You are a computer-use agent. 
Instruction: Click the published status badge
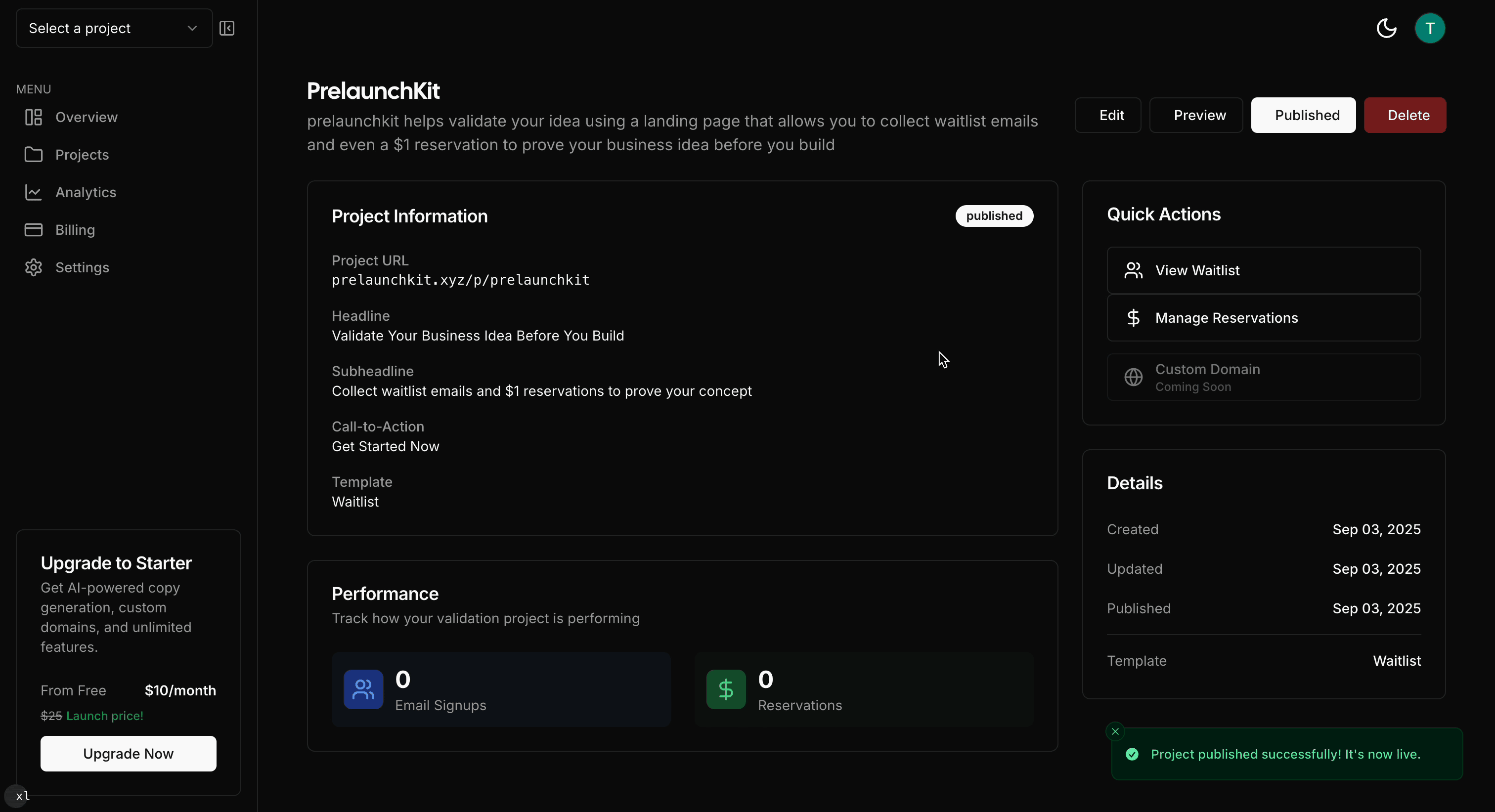coord(994,215)
